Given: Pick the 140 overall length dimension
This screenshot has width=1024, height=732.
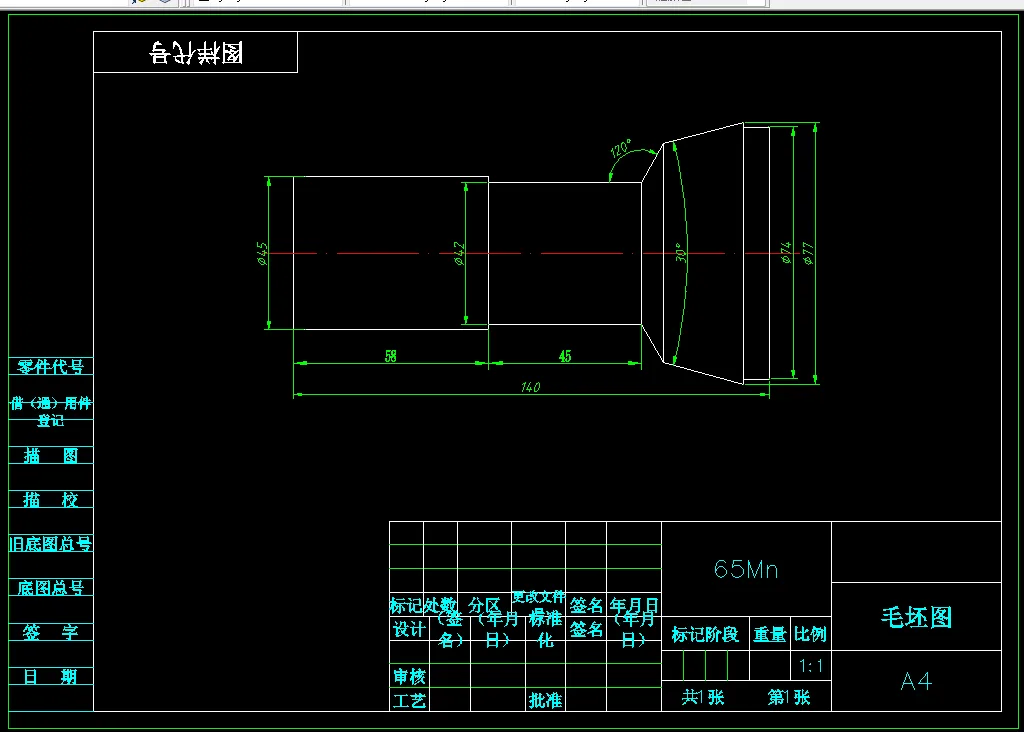Looking at the screenshot, I should [530, 387].
